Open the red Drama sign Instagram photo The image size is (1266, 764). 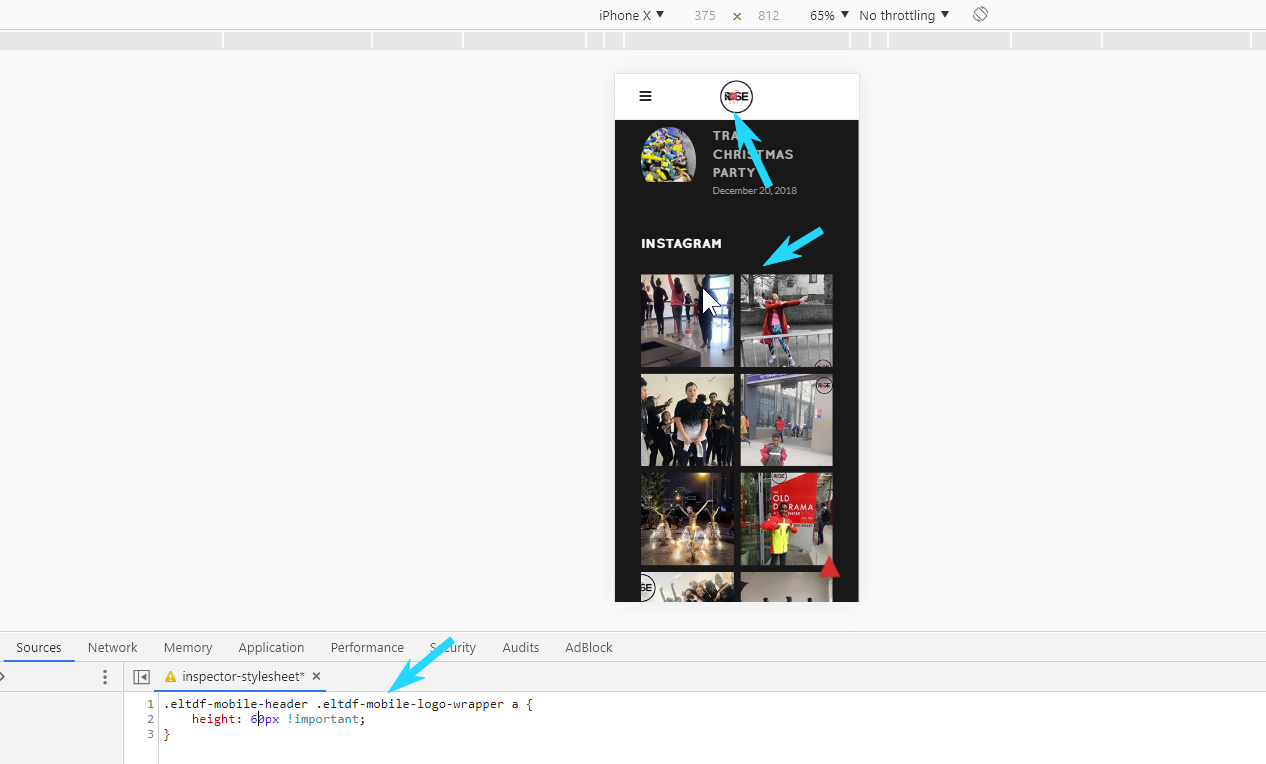coord(786,519)
